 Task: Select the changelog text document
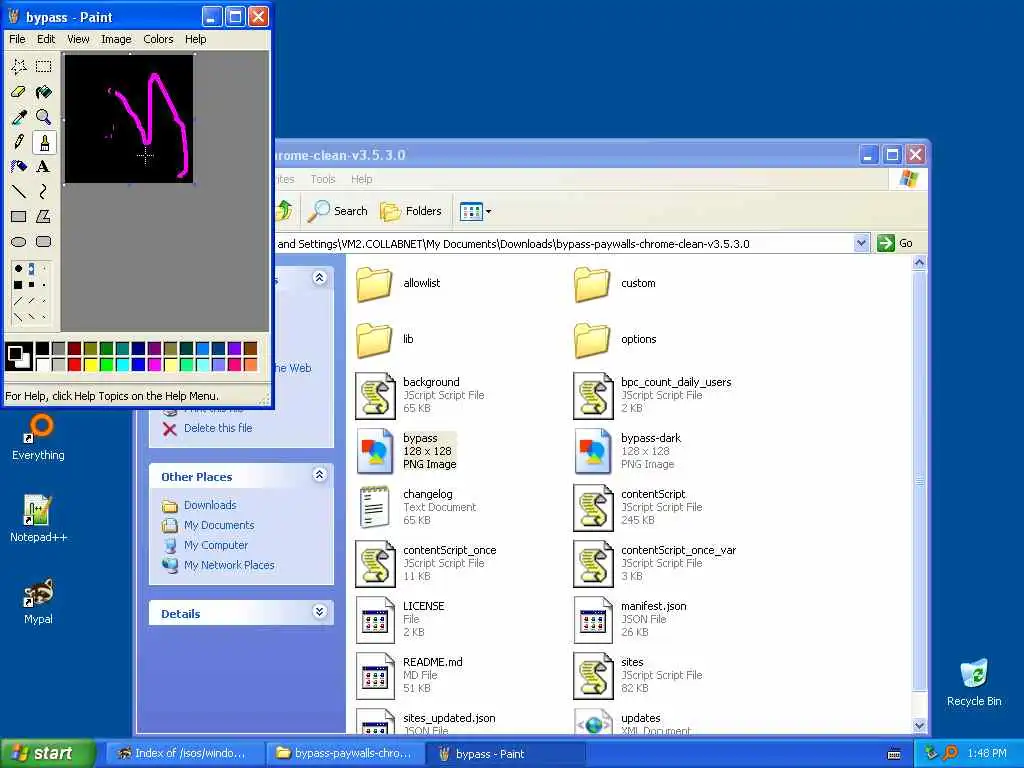417,507
